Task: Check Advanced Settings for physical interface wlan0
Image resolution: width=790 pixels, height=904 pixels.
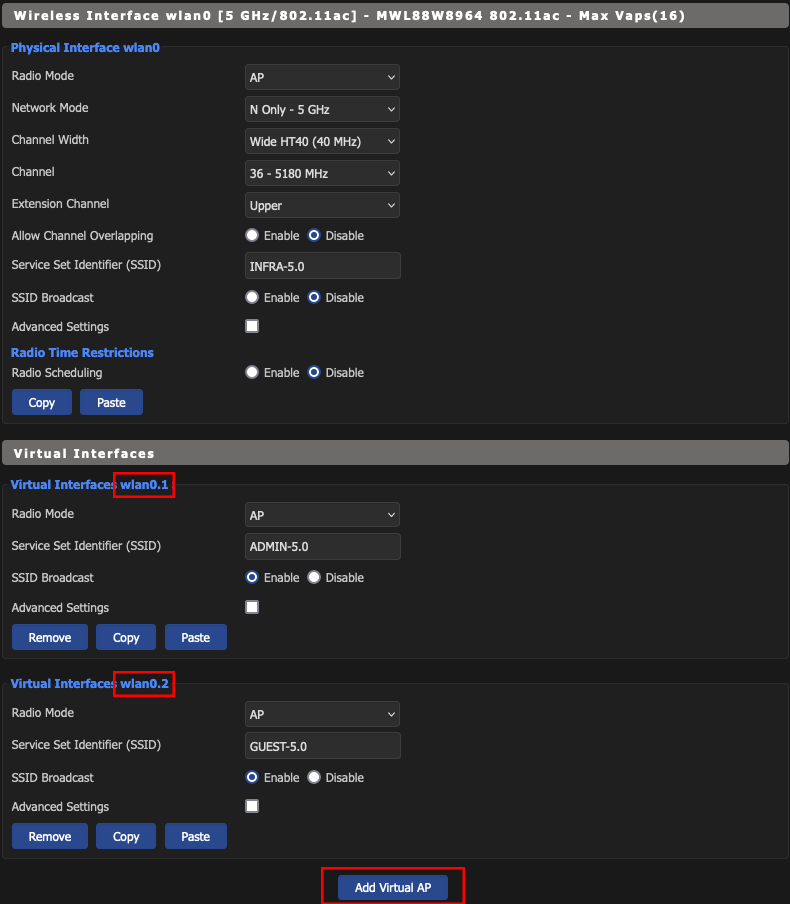Action: coord(252,326)
